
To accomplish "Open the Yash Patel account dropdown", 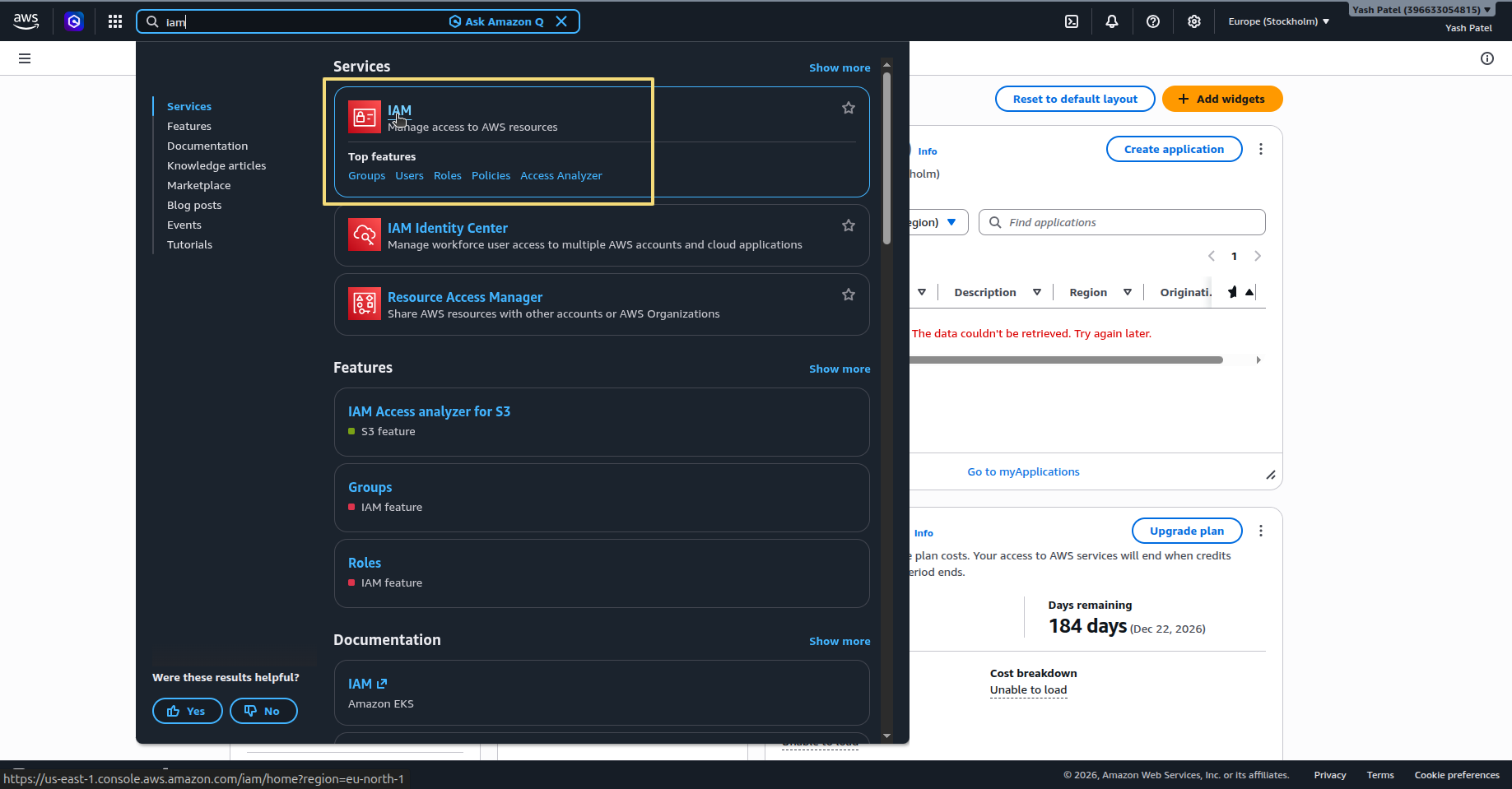I will point(1421,10).
